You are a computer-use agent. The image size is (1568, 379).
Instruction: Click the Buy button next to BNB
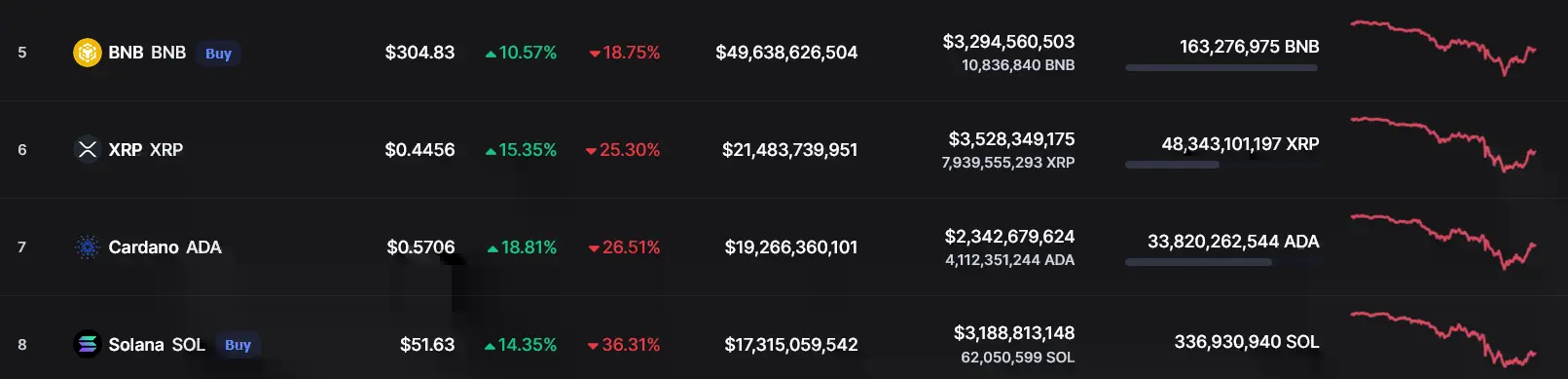[218, 54]
